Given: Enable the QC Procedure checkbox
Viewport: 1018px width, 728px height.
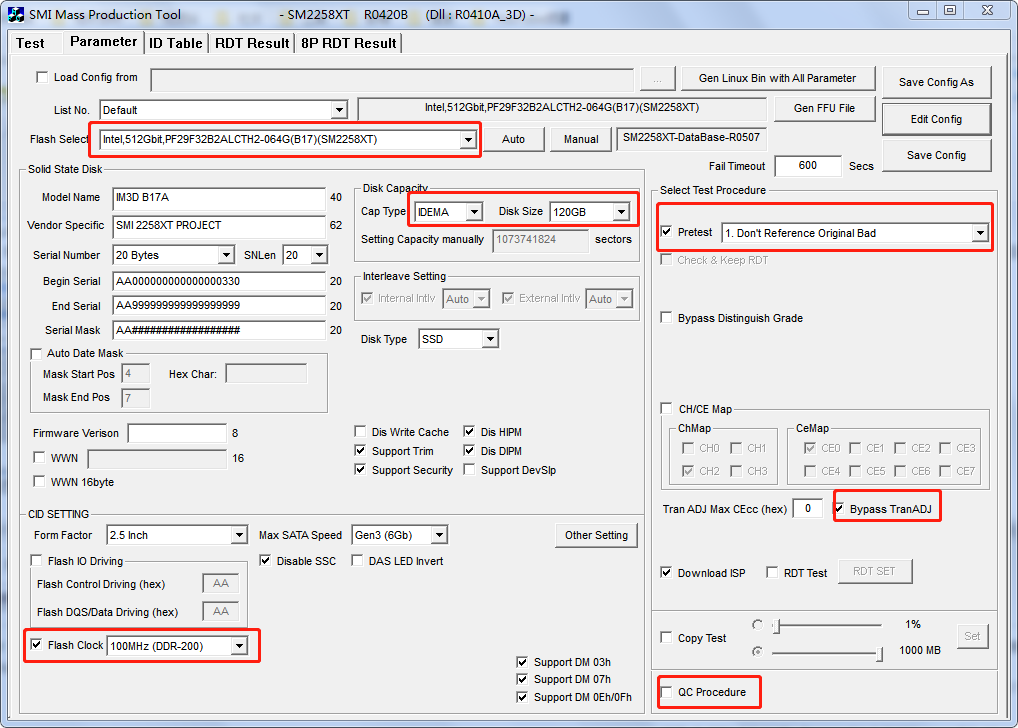Looking at the screenshot, I should [x=666, y=692].
